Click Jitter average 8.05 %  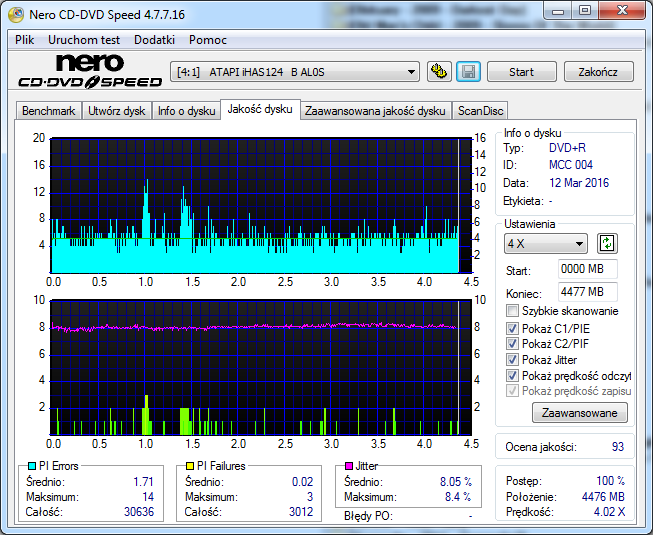[x=456, y=482]
